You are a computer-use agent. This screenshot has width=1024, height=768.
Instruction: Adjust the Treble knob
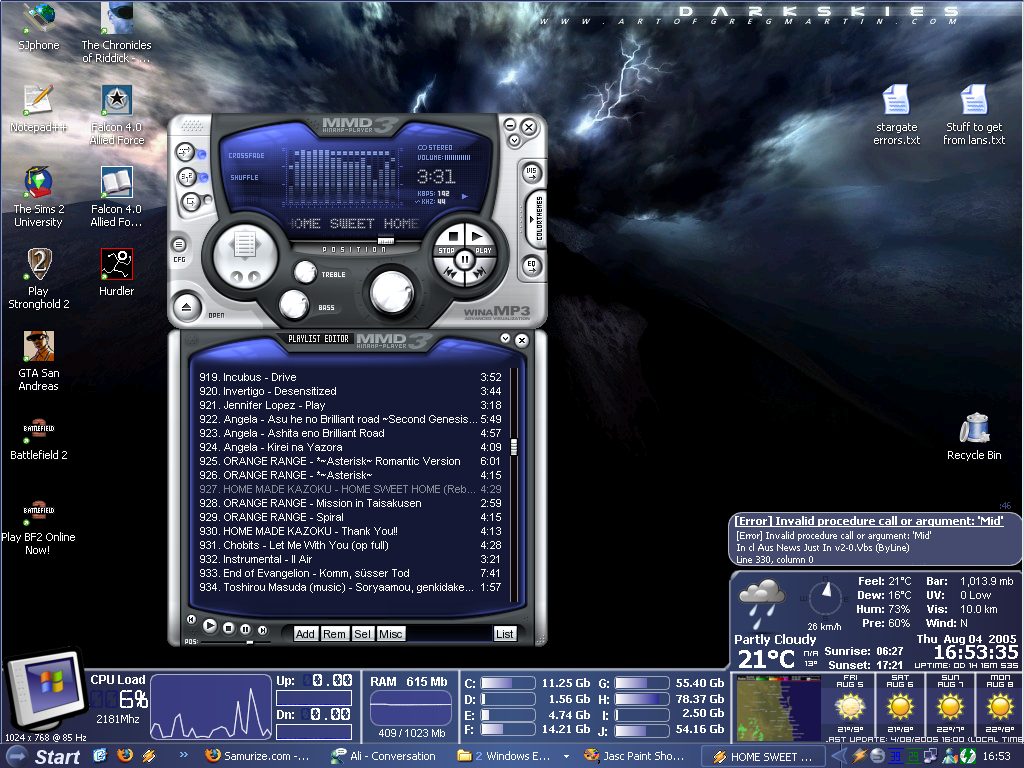(x=304, y=272)
